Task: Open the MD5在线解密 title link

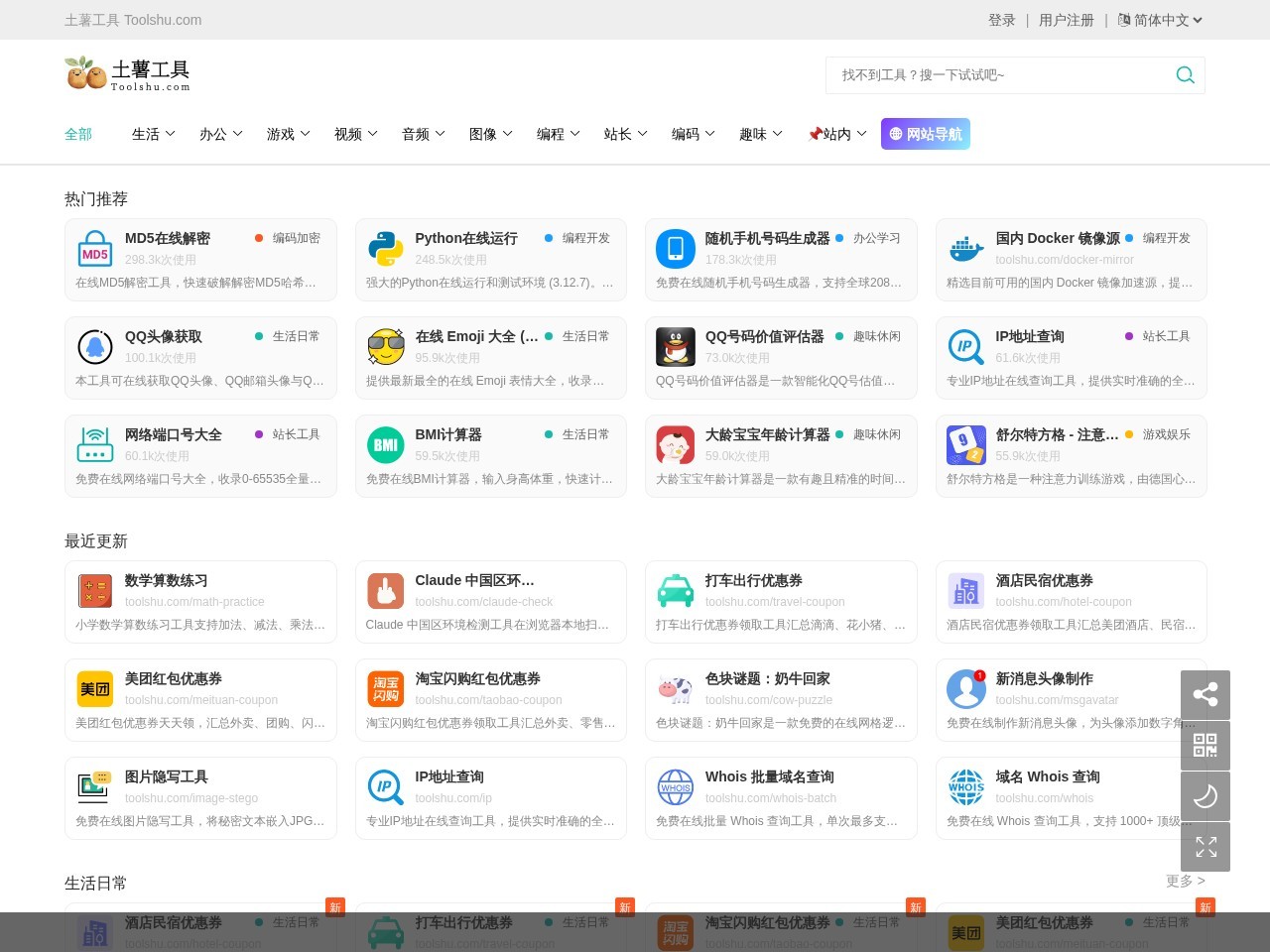Action: point(168,238)
